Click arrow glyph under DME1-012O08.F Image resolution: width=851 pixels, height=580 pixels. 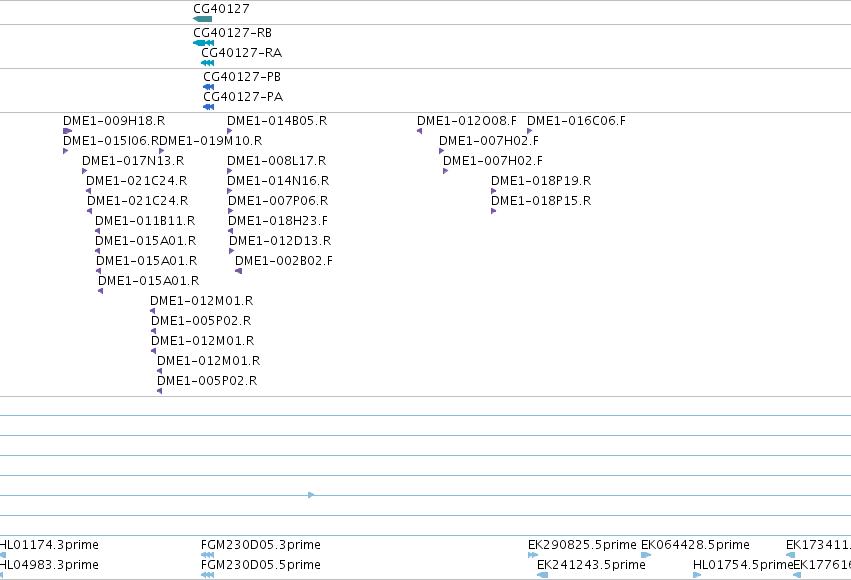point(420,131)
